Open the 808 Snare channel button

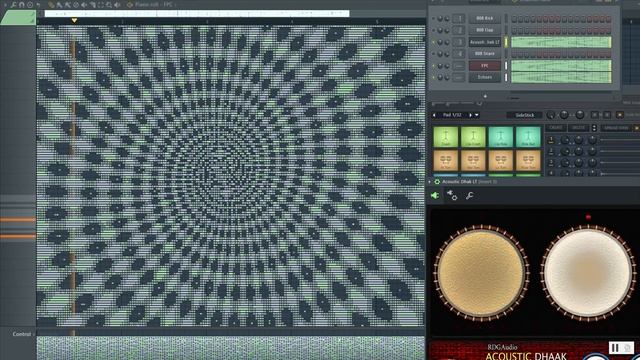click(x=484, y=54)
